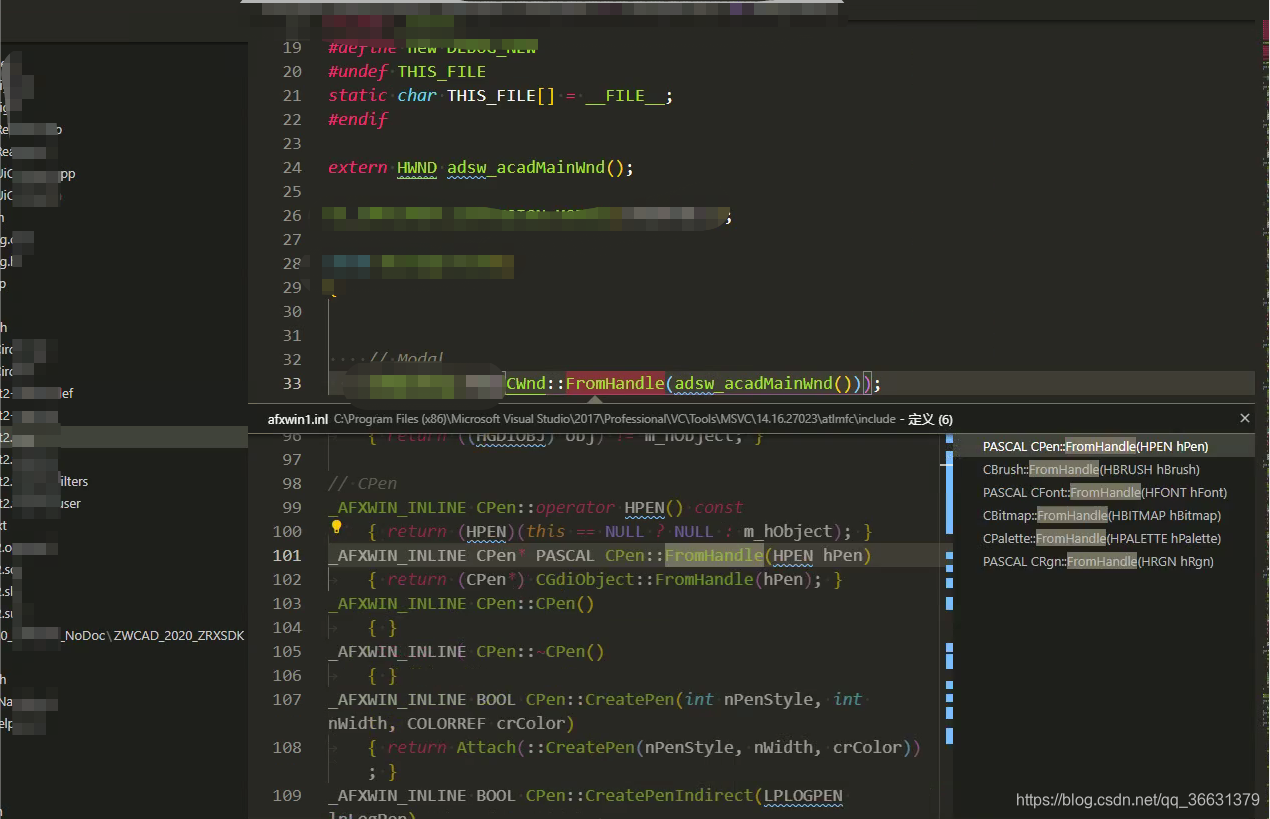Click the 'operator HPEN()' text on line 99
Image resolution: width=1270 pixels, height=819 pixels.
pos(610,508)
